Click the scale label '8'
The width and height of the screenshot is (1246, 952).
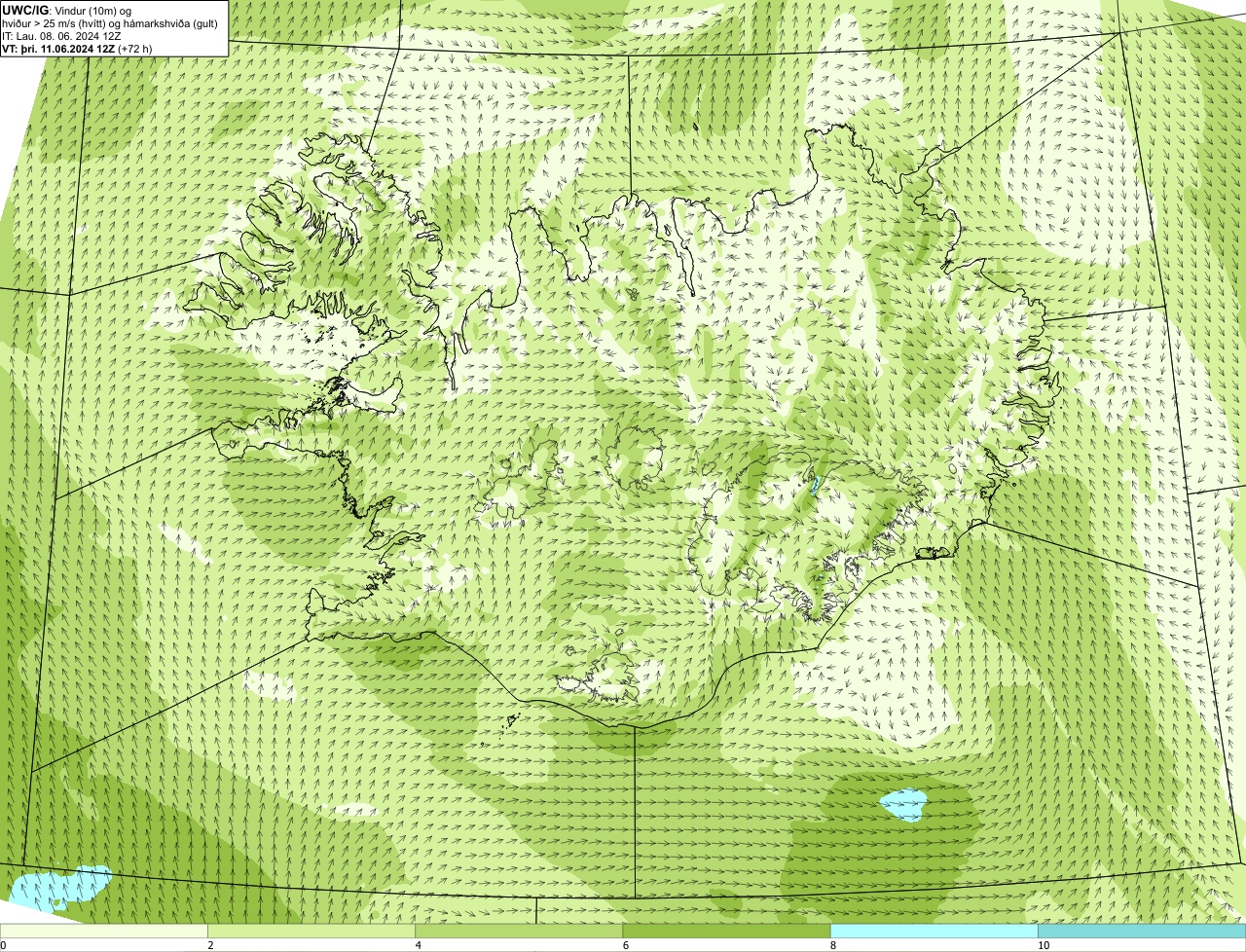point(833,945)
